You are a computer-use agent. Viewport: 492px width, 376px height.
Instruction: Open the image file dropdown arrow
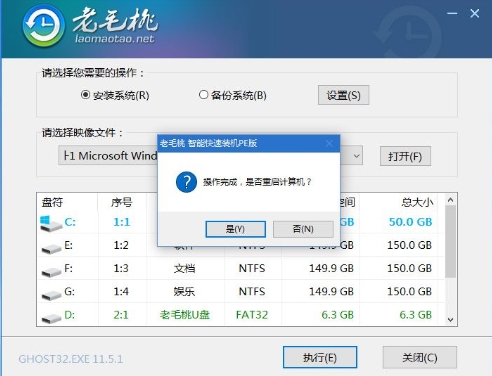point(356,156)
